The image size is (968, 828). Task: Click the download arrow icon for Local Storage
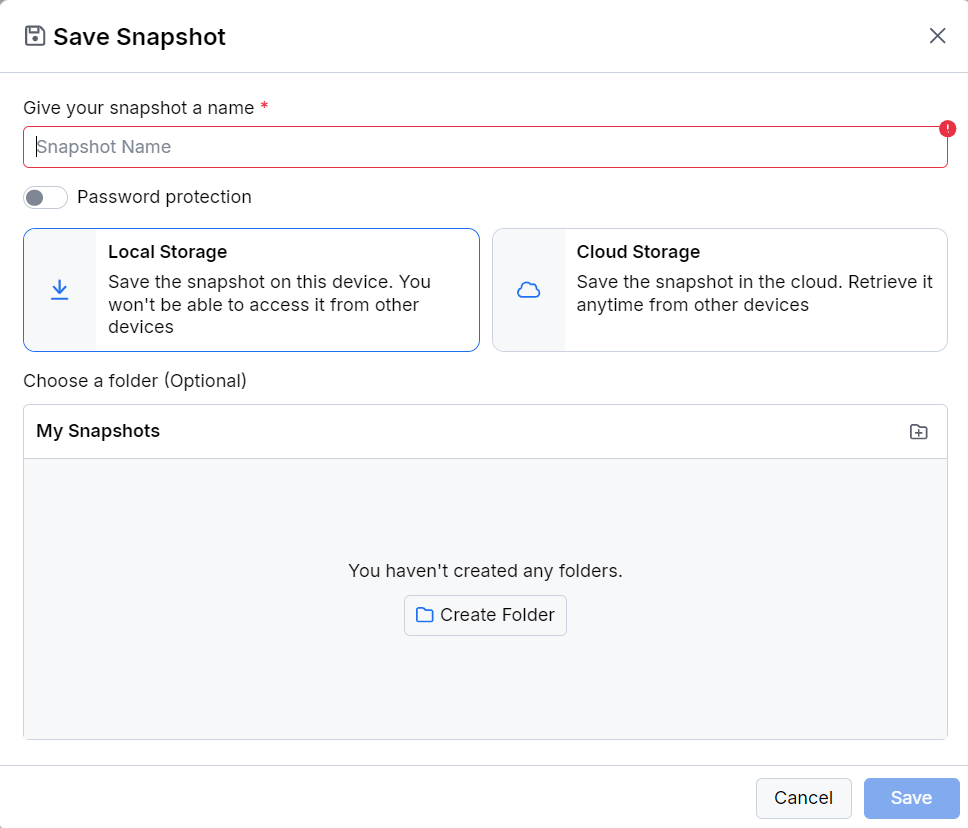click(x=60, y=290)
